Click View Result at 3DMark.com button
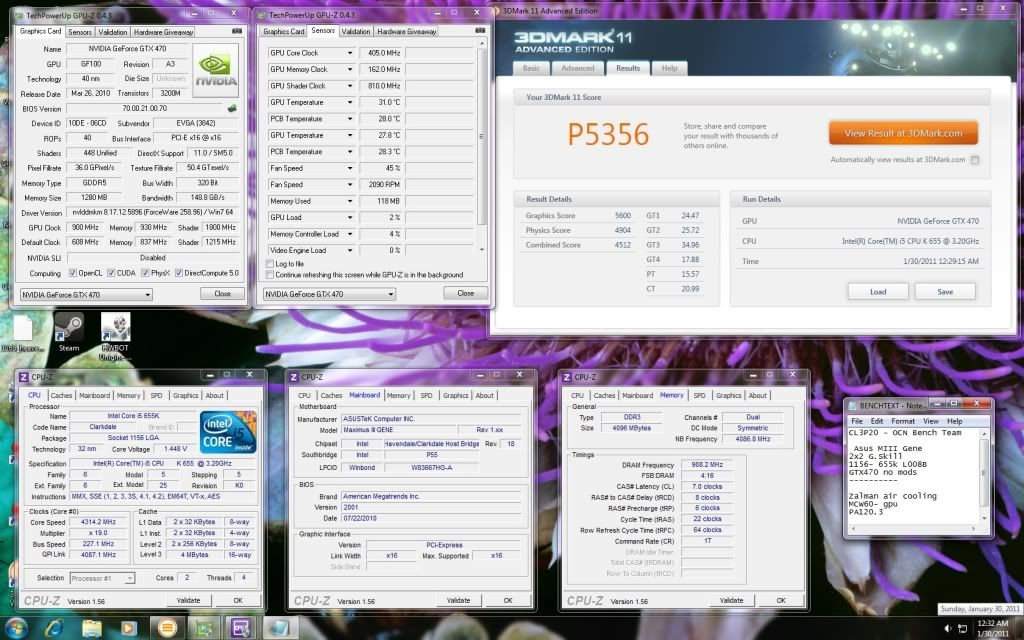Viewport: 1024px width, 640px height. [902, 133]
